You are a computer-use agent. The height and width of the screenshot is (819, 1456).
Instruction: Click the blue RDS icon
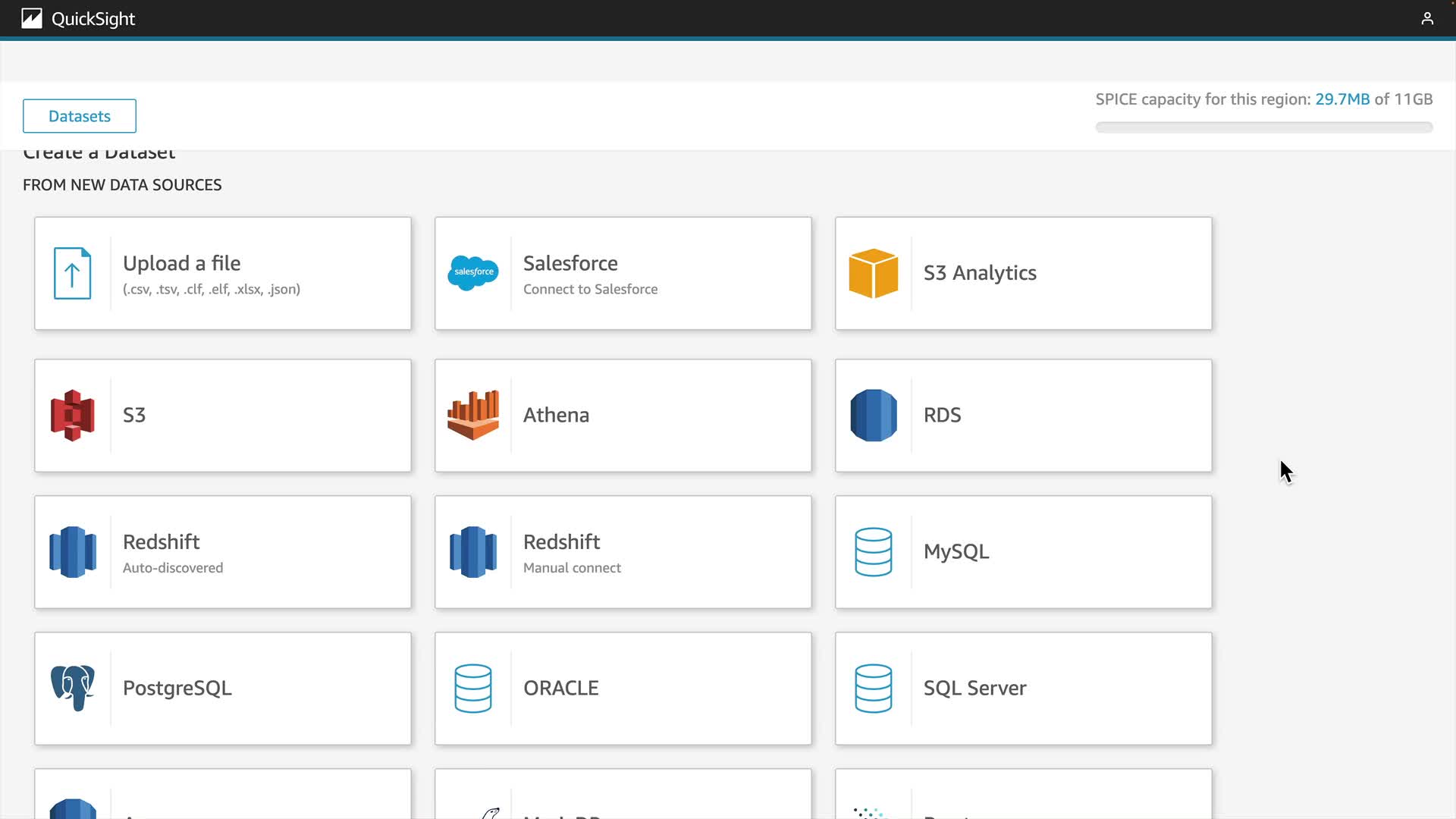[x=873, y=416]
